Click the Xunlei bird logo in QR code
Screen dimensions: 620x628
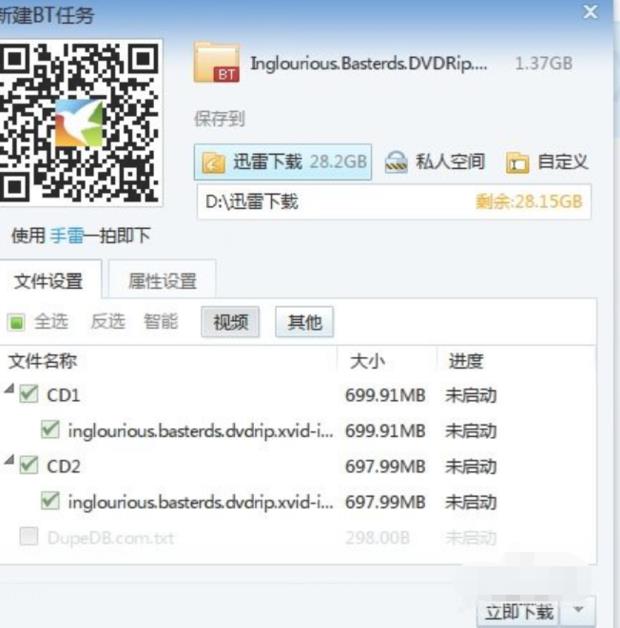point(79,123)
